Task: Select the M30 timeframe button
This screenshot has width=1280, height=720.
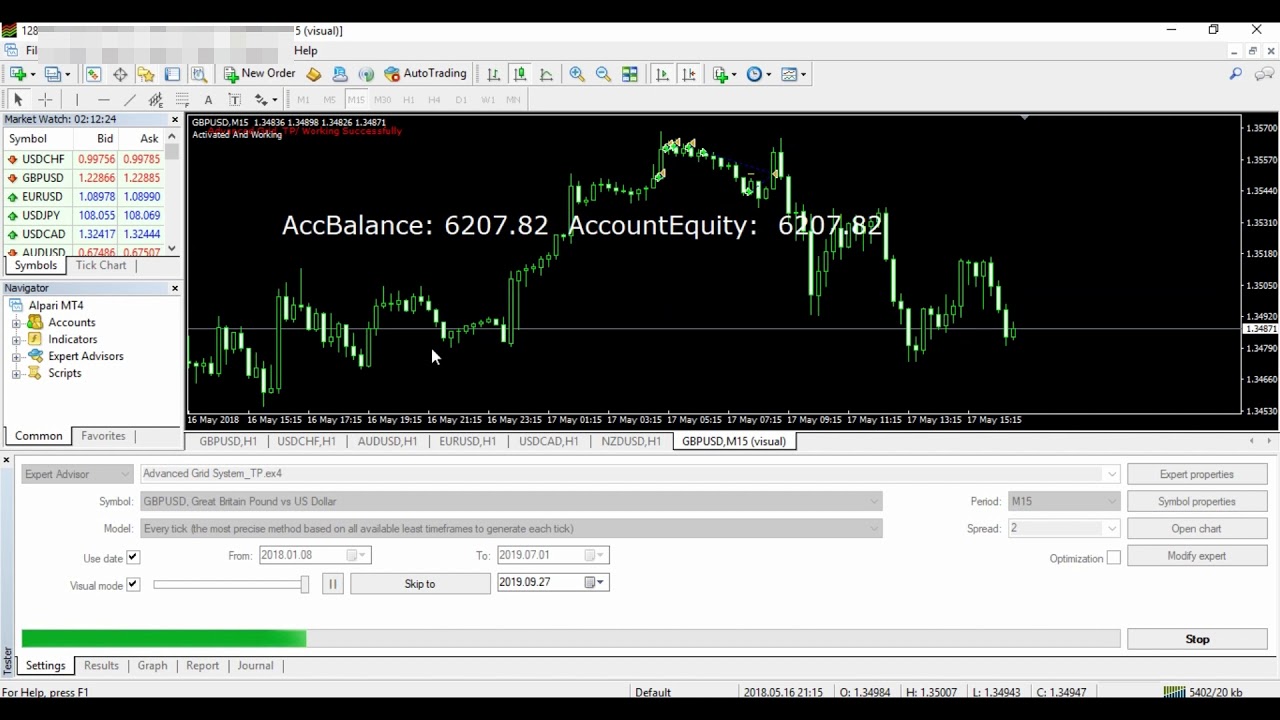Action: click(x=382, y=99)
